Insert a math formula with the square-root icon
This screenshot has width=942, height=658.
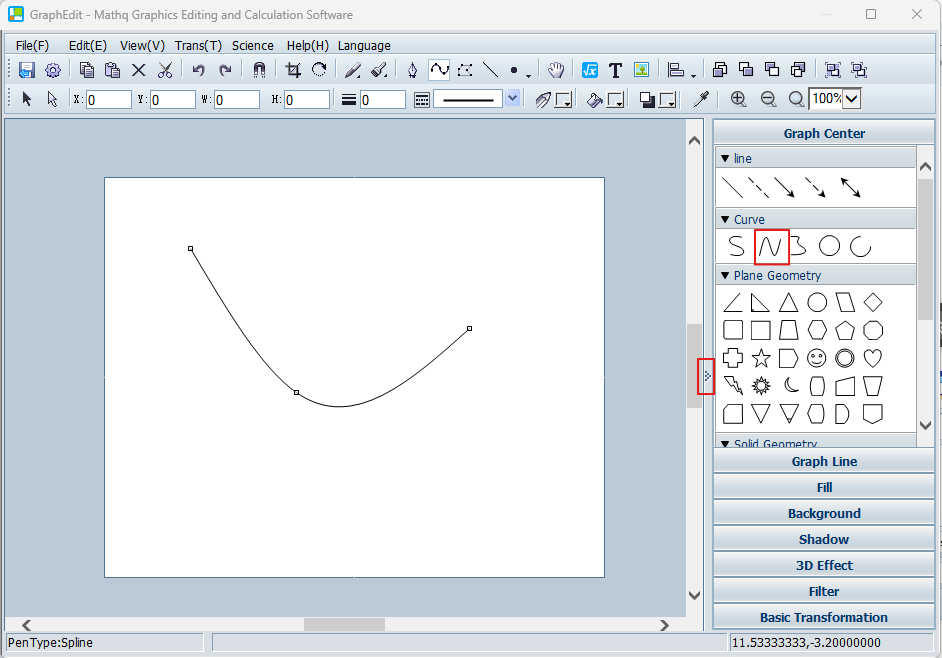tap(590, 70)
